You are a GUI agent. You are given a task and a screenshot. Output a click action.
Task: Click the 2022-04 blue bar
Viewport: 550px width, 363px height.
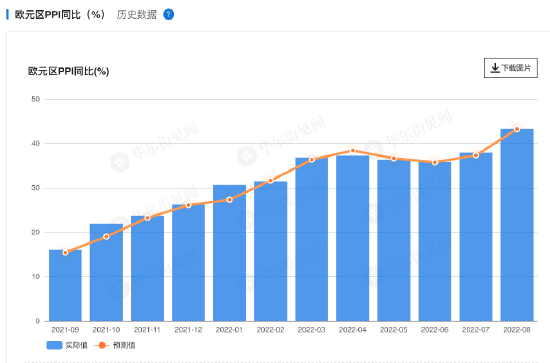pos(353,238)
